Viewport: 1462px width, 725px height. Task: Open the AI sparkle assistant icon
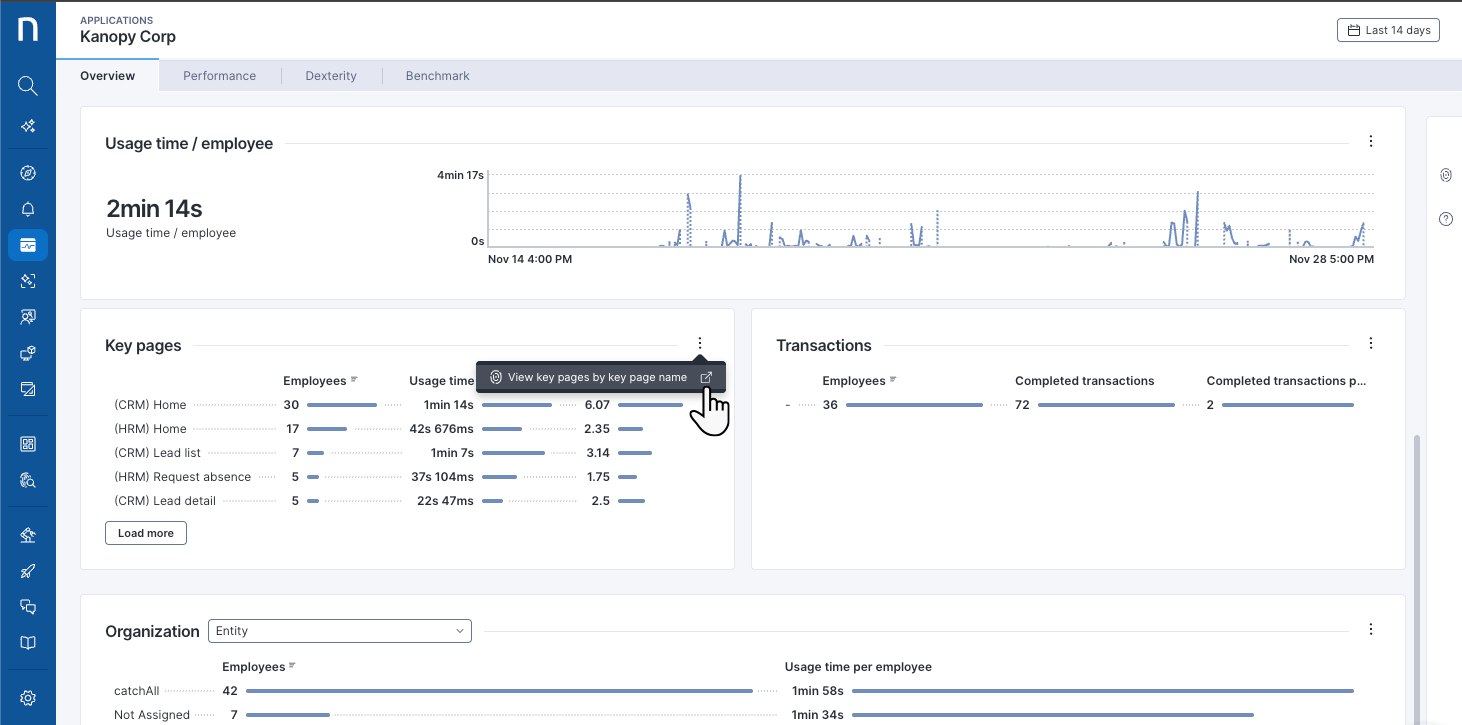[28, 126]
